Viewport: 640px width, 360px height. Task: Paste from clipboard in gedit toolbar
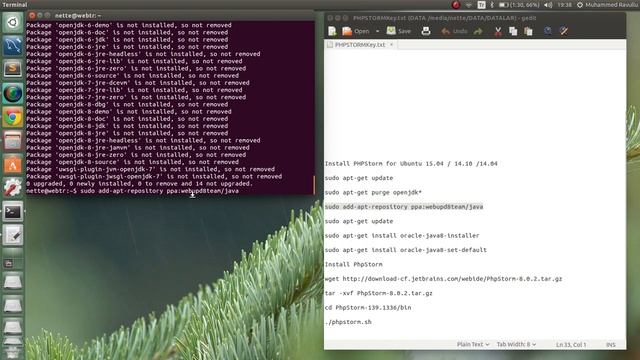pyautogui.click(x=528, y=31)
